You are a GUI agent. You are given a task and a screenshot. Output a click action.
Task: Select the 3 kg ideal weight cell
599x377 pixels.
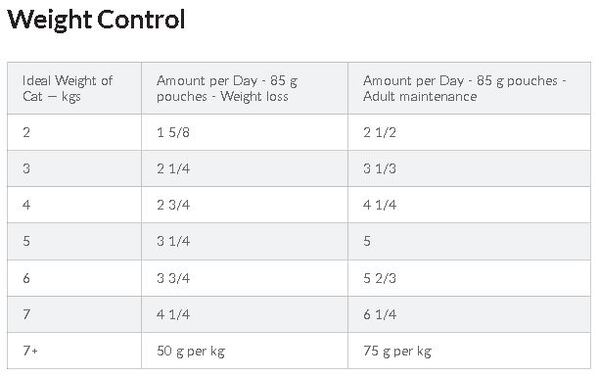pos(74,168)
